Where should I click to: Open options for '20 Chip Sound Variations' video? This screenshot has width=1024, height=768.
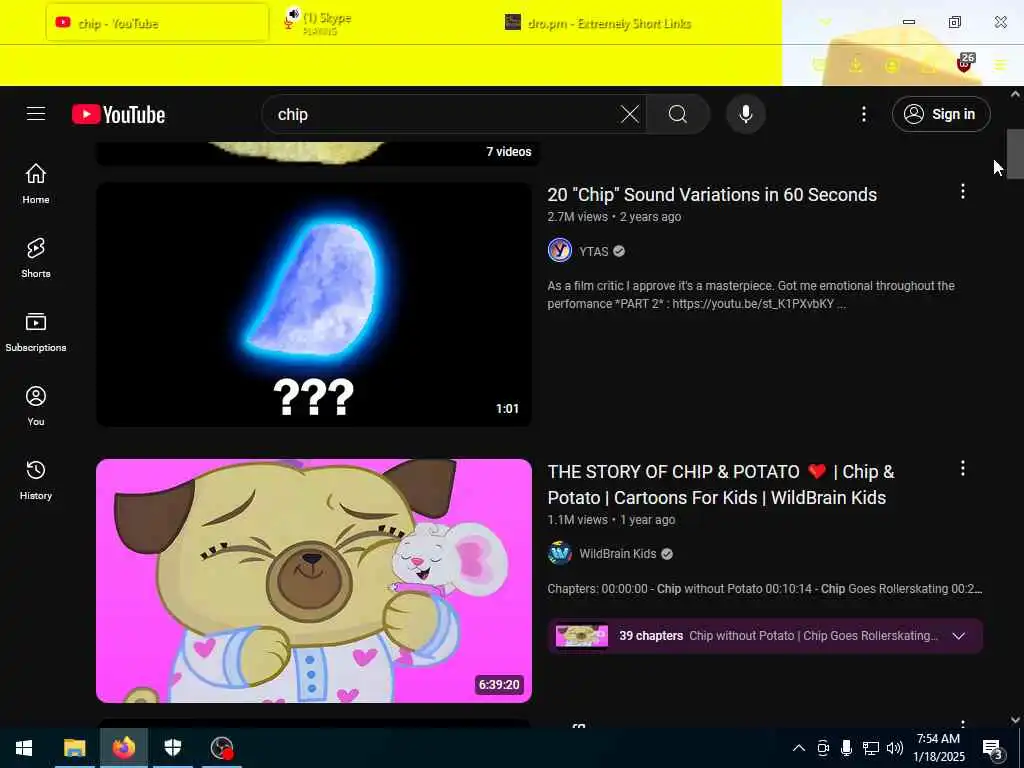[x=963, y=191]
